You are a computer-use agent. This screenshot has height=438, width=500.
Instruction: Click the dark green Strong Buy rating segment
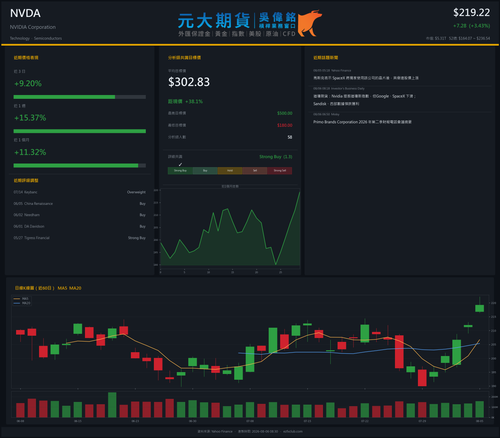tap(180, 171)
